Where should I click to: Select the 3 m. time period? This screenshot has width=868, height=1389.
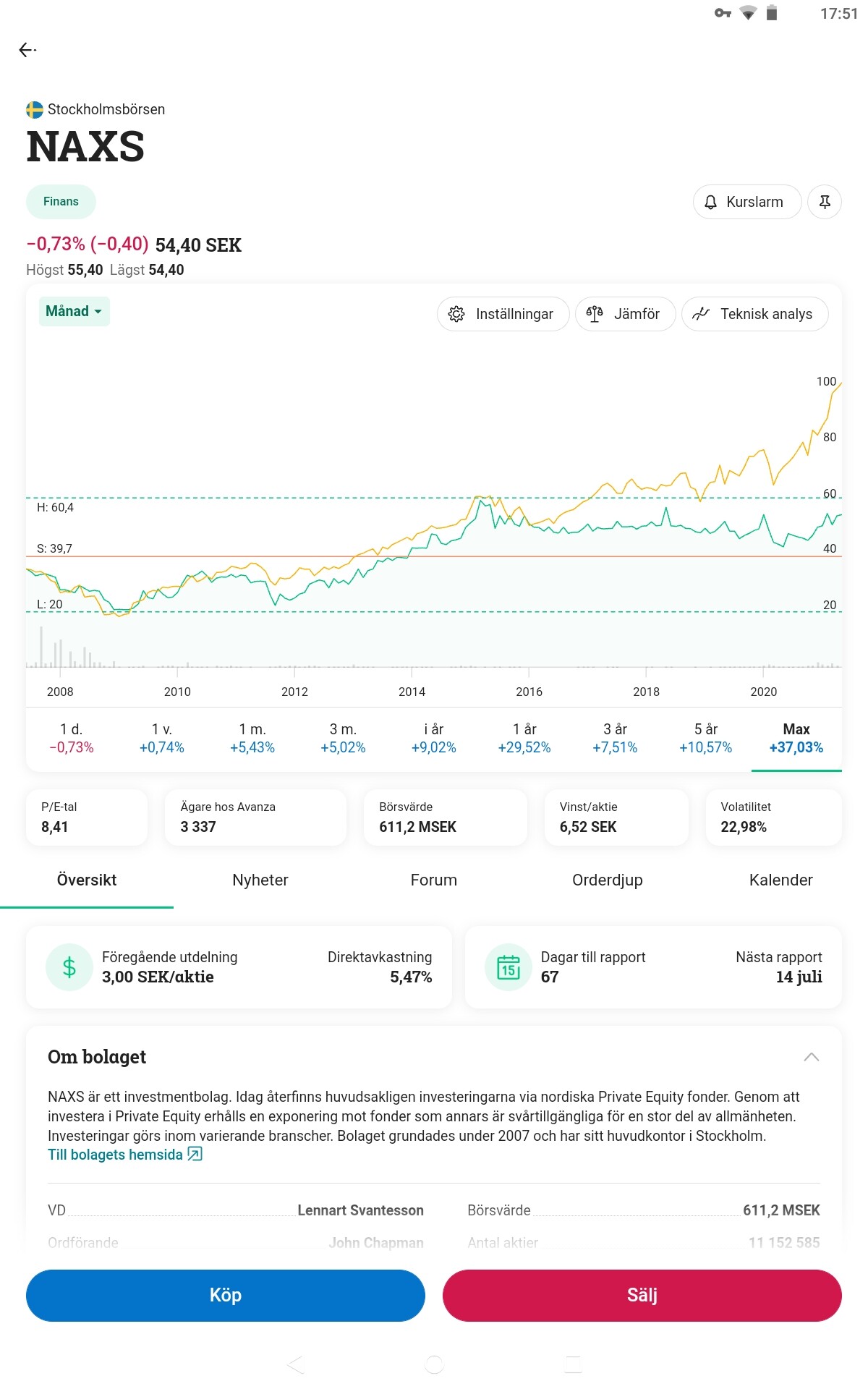click(343, 738)
